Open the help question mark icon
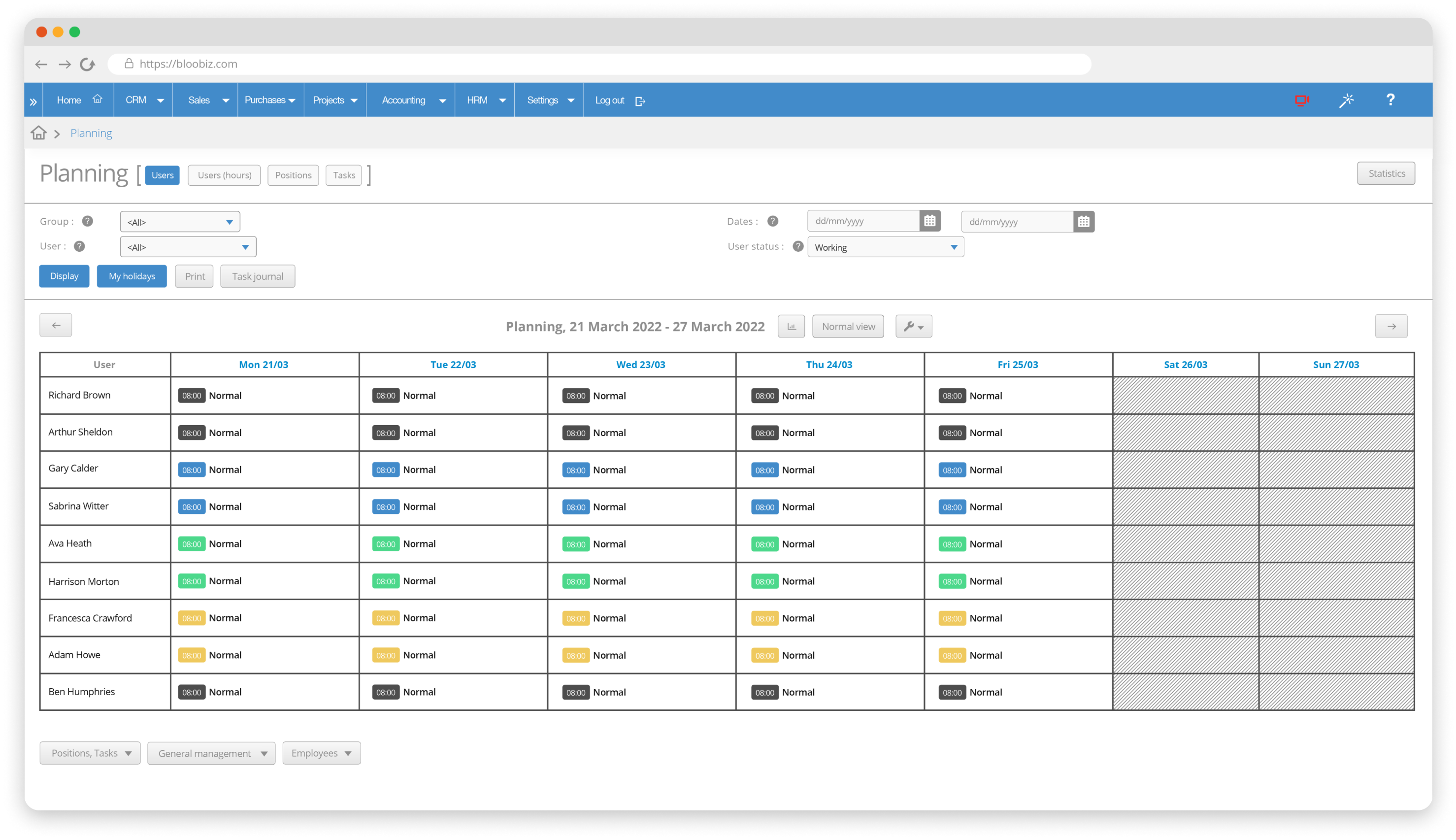Image resolution: width=1456 pixels, height=840 pixels. [1390, 100]
